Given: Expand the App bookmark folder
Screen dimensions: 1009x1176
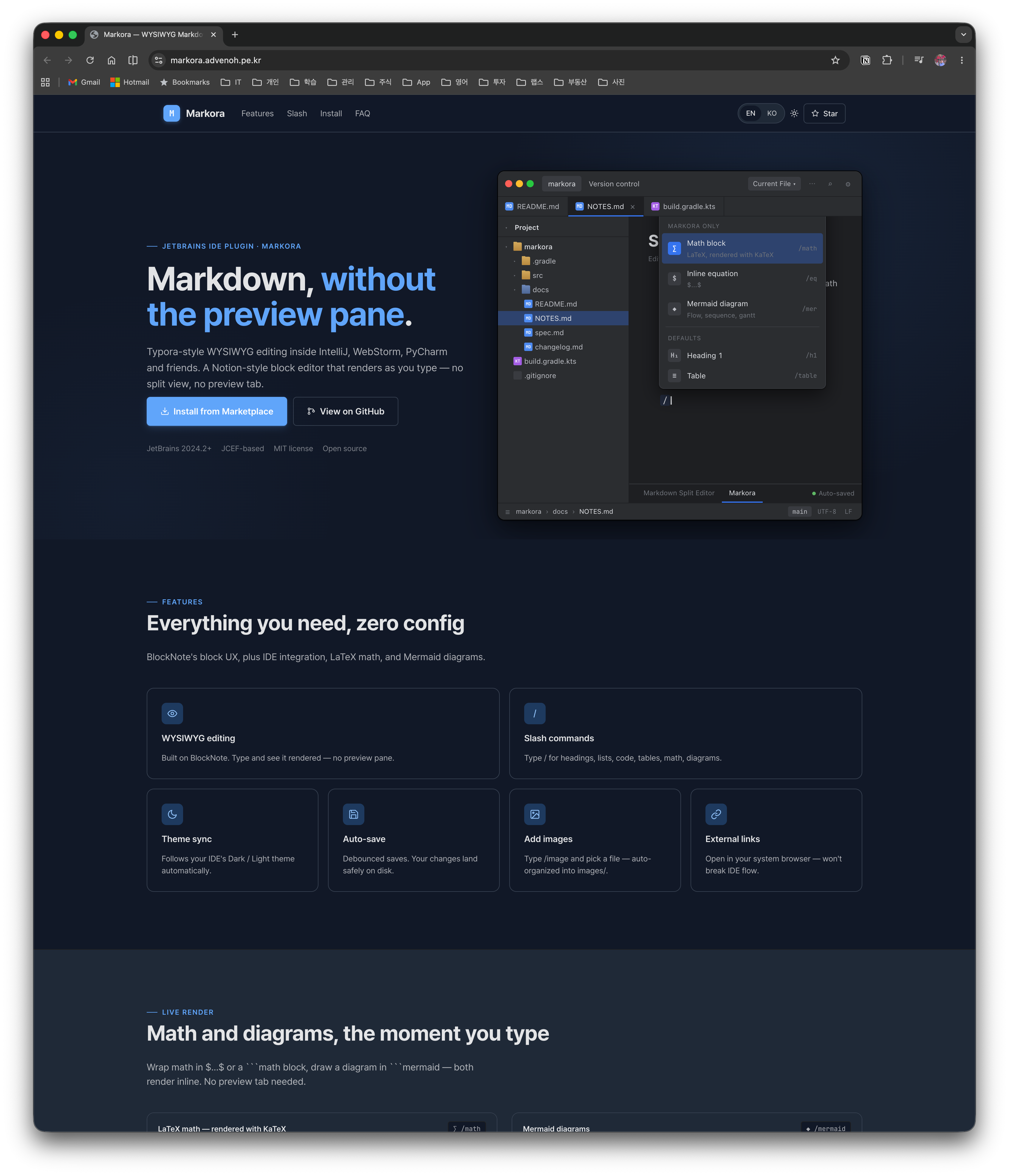Looking at the screenshot, I should [417, 82].
